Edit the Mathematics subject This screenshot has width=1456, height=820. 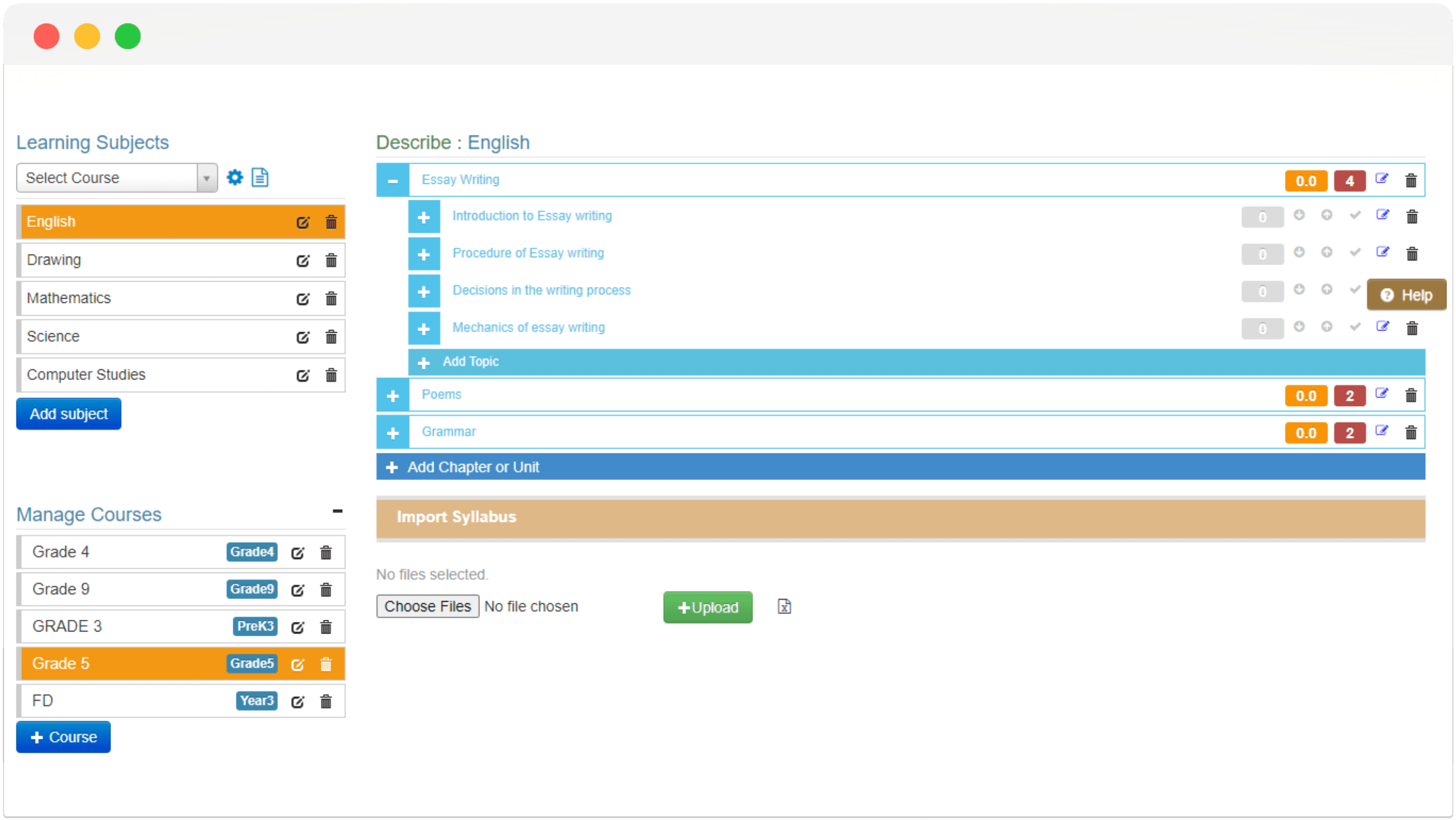click(x=303, y=299)
